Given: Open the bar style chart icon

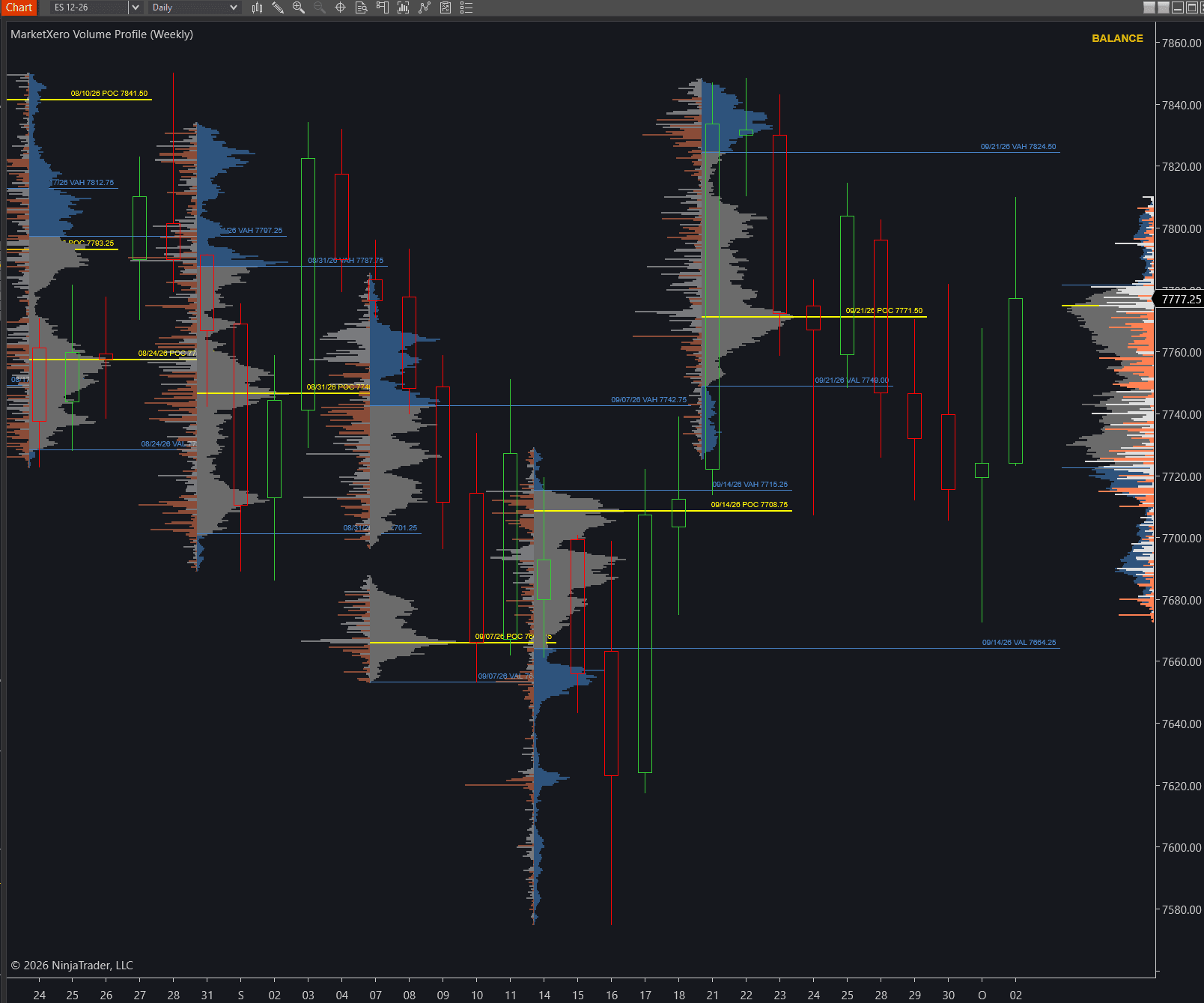Looking at the screenshot, I should 257,7.
